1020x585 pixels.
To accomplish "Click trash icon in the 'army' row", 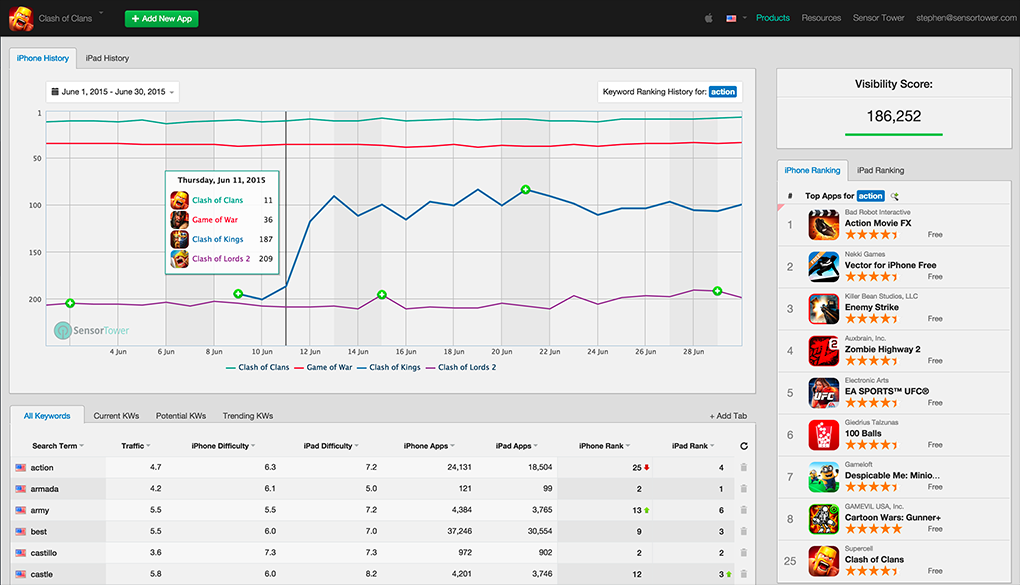I will pos(743,511).
